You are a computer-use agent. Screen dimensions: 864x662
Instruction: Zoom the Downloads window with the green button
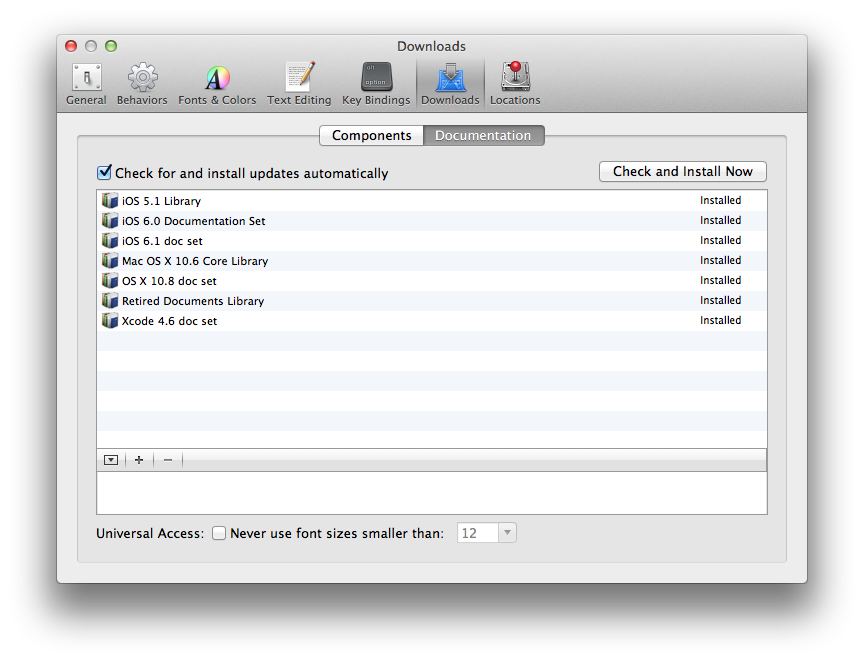(111, 46)
